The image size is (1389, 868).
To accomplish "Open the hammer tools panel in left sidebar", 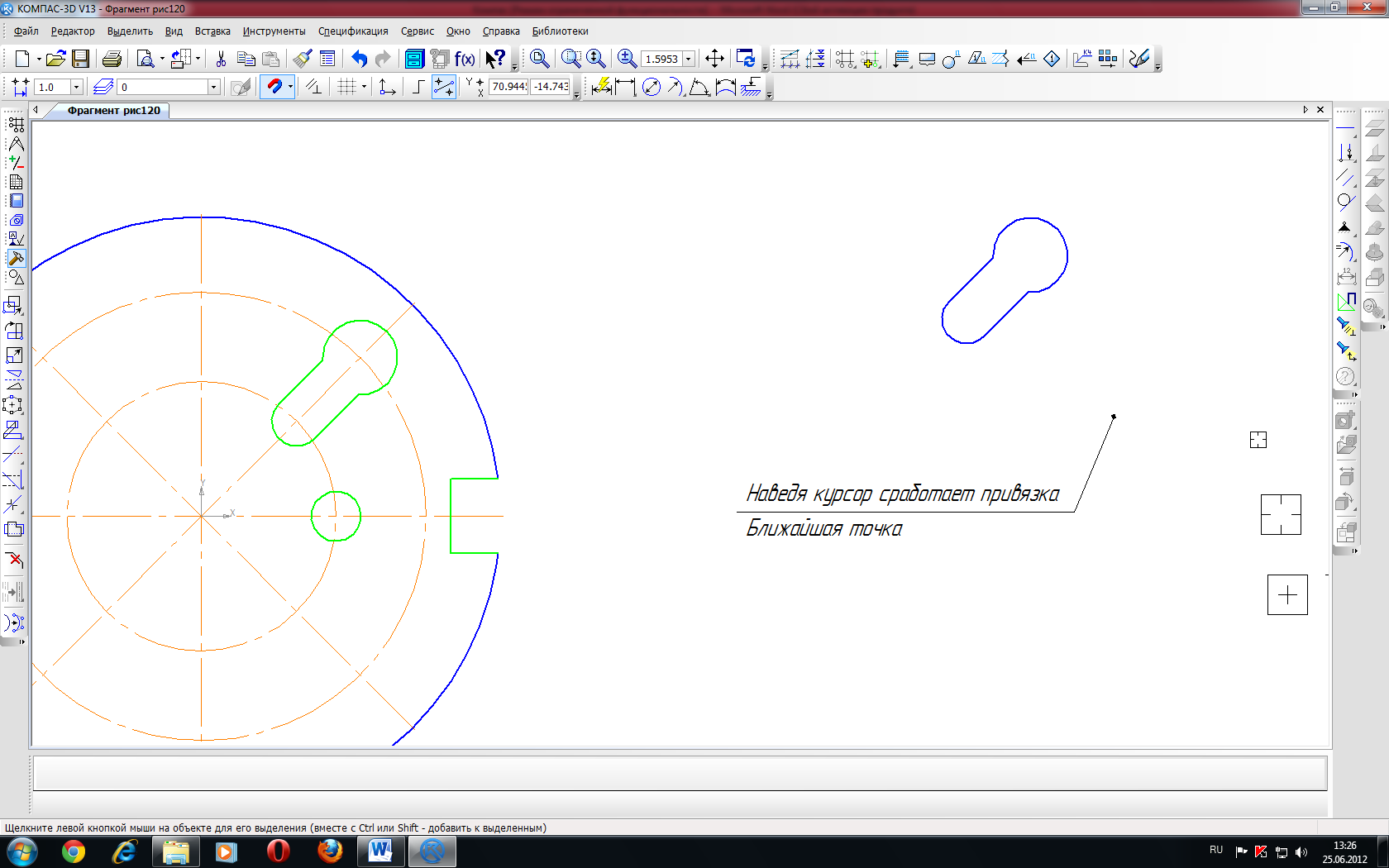I will point(16,258).
